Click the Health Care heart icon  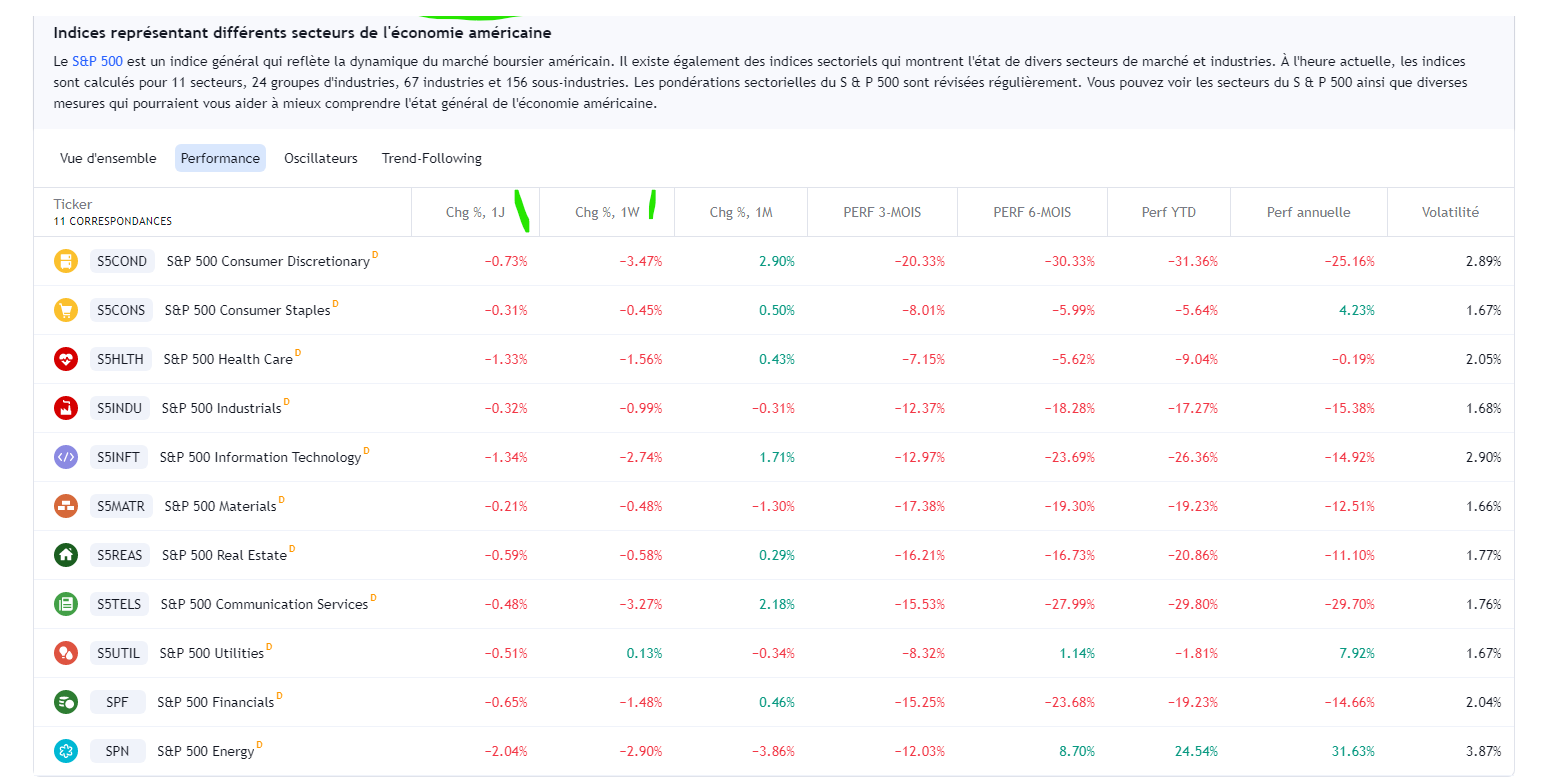(66, 360)
